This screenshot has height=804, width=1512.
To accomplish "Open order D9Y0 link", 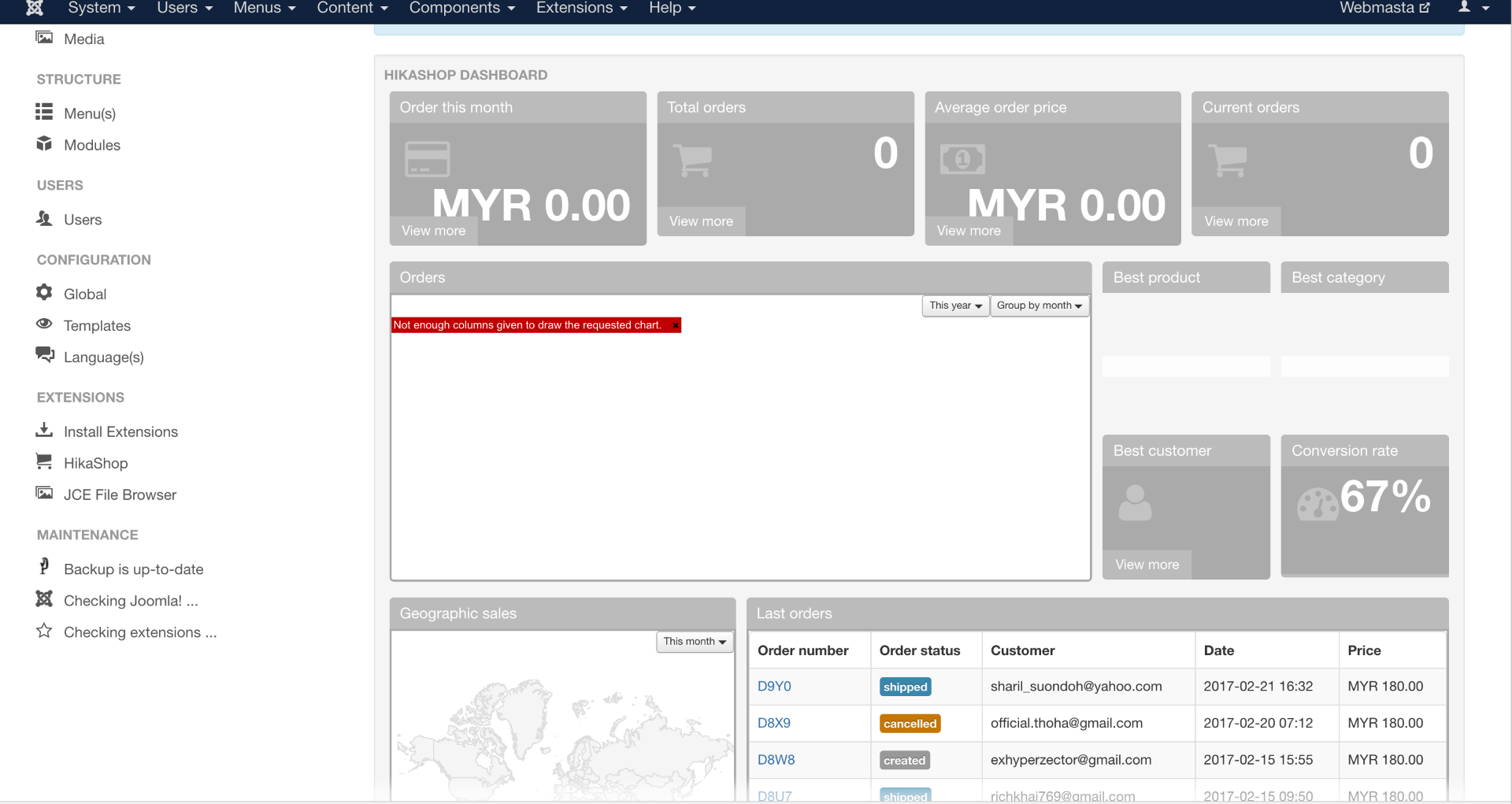I will click(x=773, y=686).
